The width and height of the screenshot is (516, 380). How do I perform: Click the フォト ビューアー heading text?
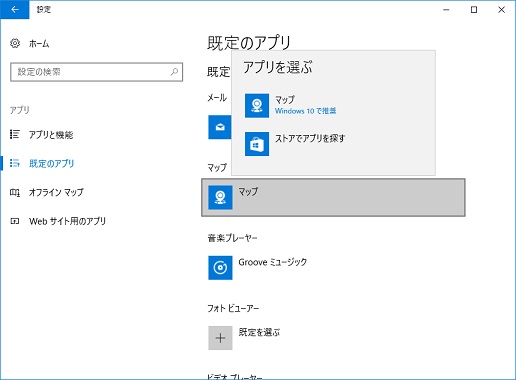(x=233, y=308)
